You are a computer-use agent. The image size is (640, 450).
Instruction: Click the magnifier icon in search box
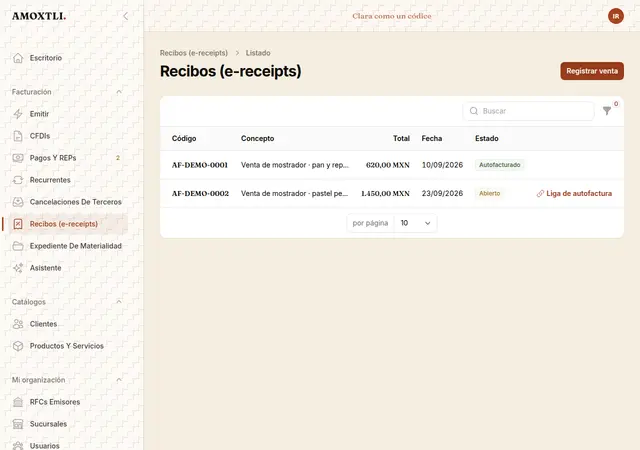pyautogui.click(x=474, y=111)
